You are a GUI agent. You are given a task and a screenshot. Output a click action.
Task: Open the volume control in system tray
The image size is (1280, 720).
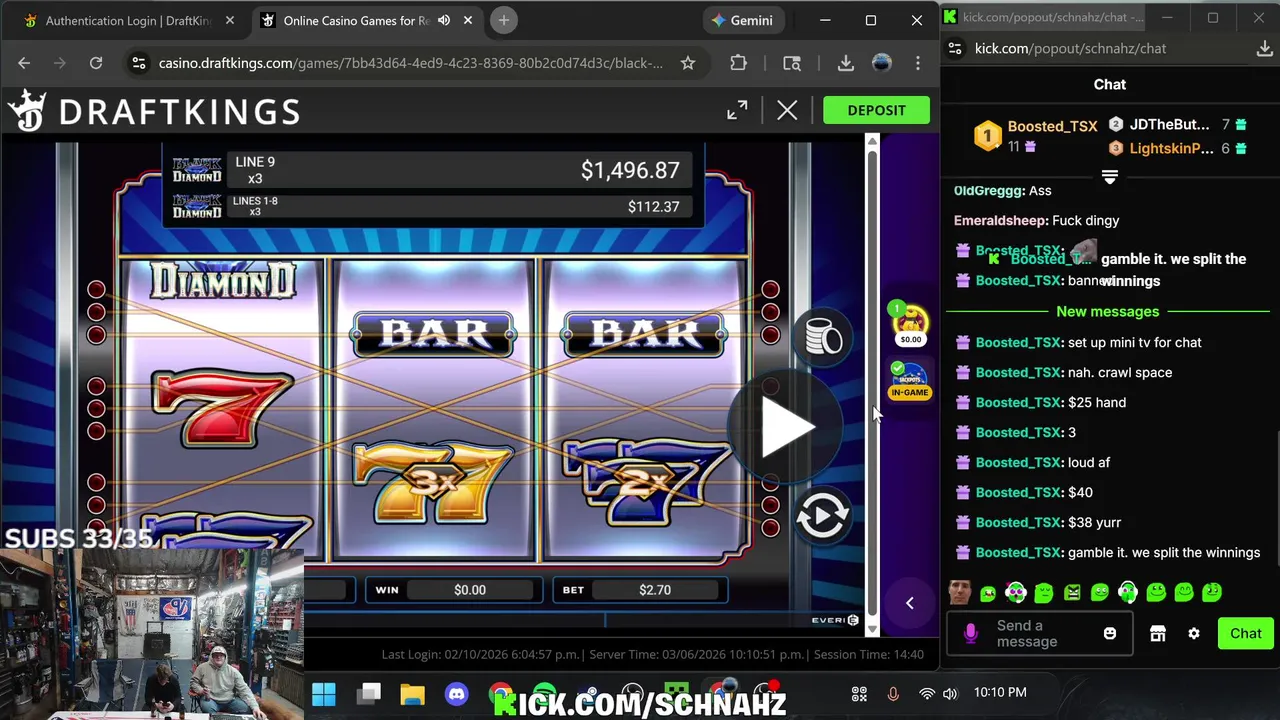tap(950, 694)
